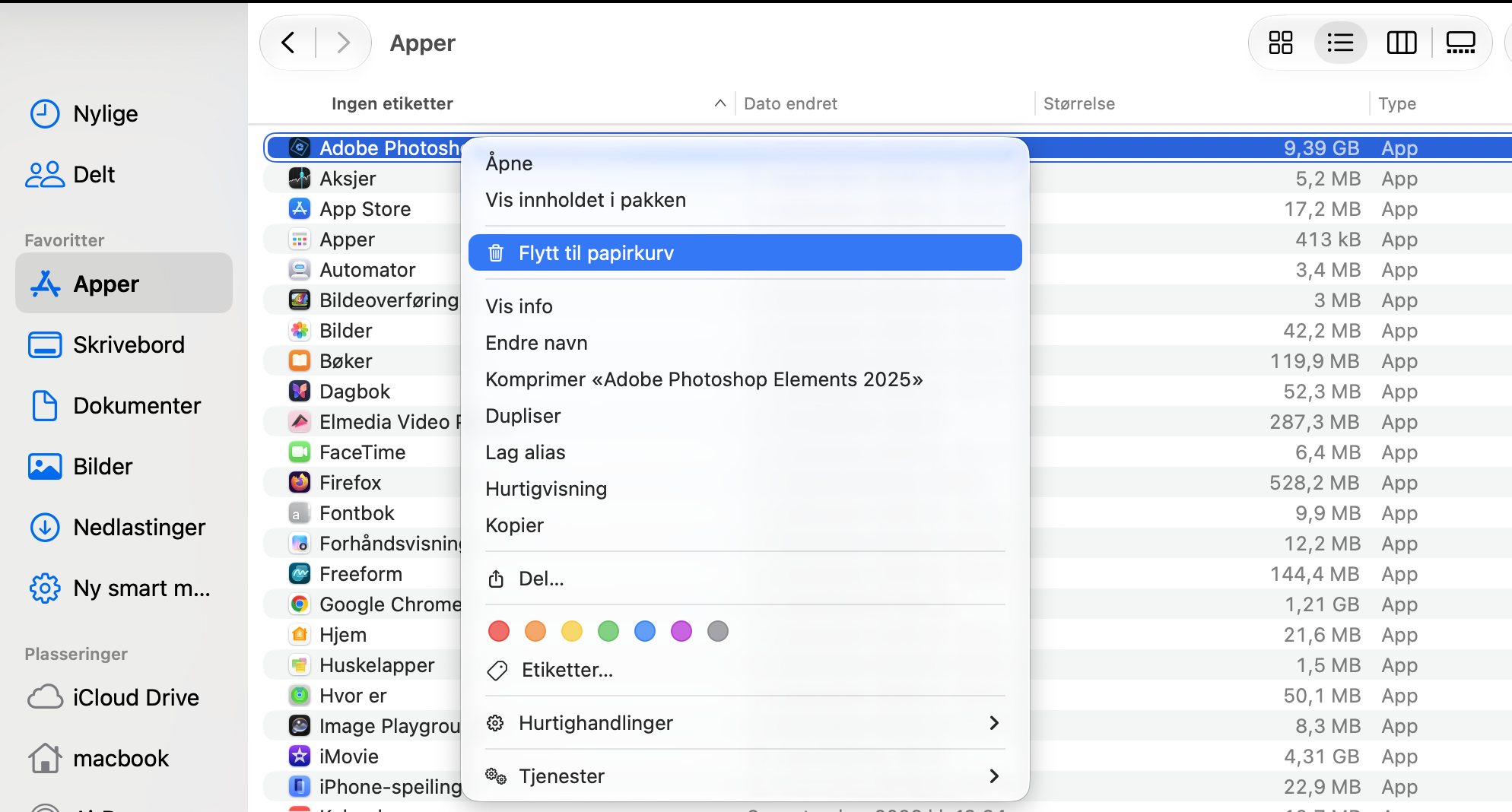The width and height of the screenshot is (1512, 812).
Task: Choose Vis innholdet i pakken
Action: (745, 200)
